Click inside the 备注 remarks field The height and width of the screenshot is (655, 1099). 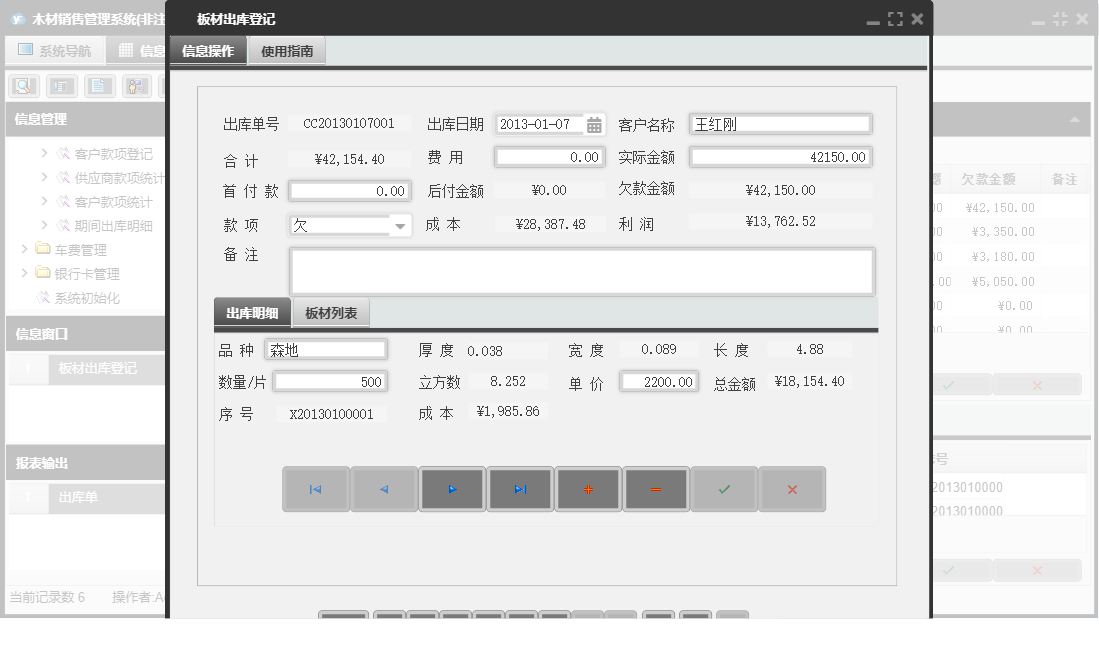coord(580,270)
